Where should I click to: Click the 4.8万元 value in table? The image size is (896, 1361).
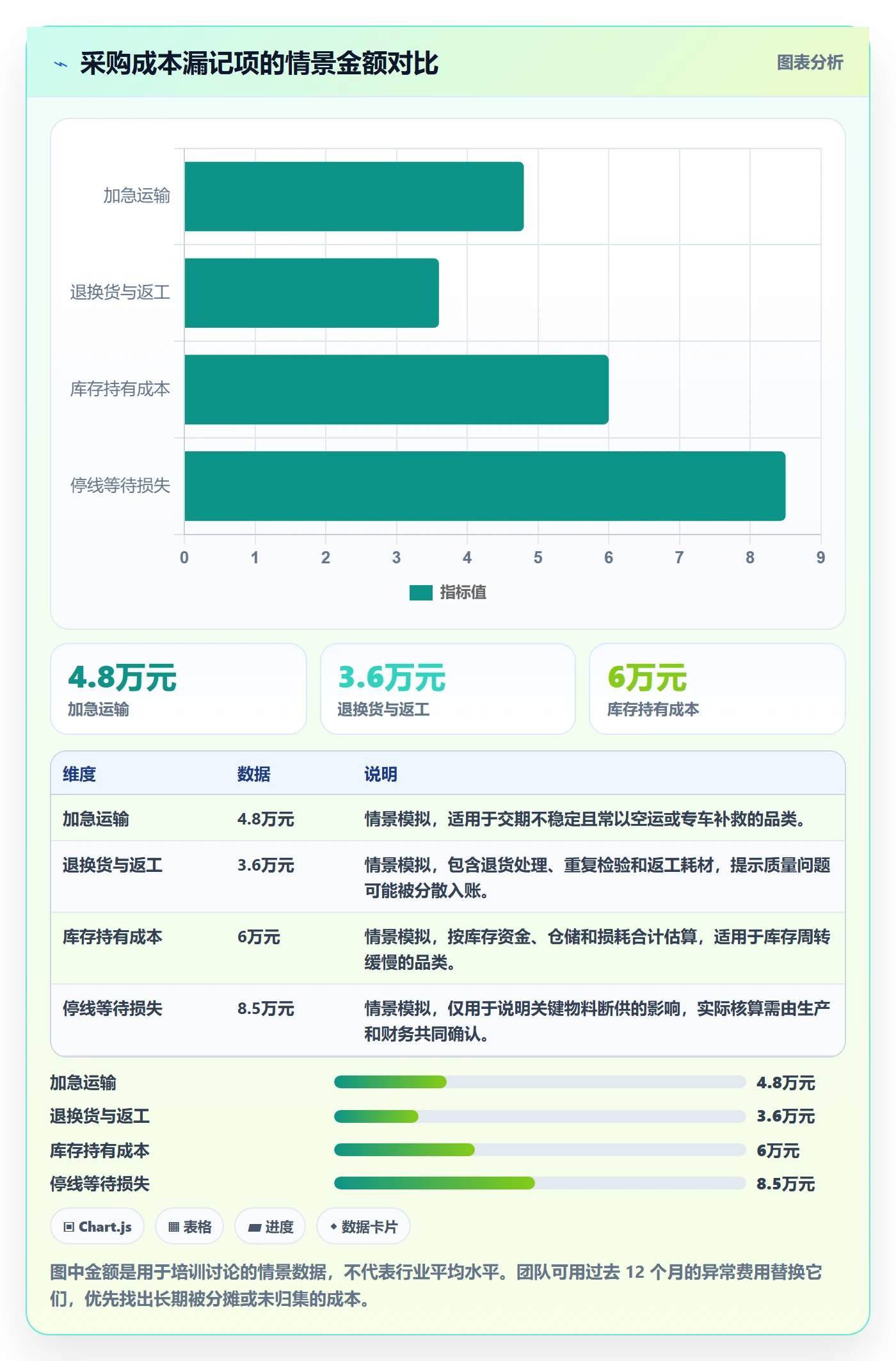click(x=266, y=819)
